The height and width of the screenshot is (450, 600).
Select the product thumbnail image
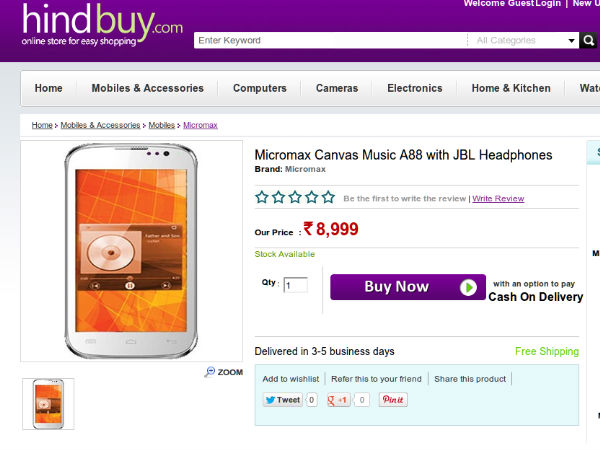tap(48, 403)
